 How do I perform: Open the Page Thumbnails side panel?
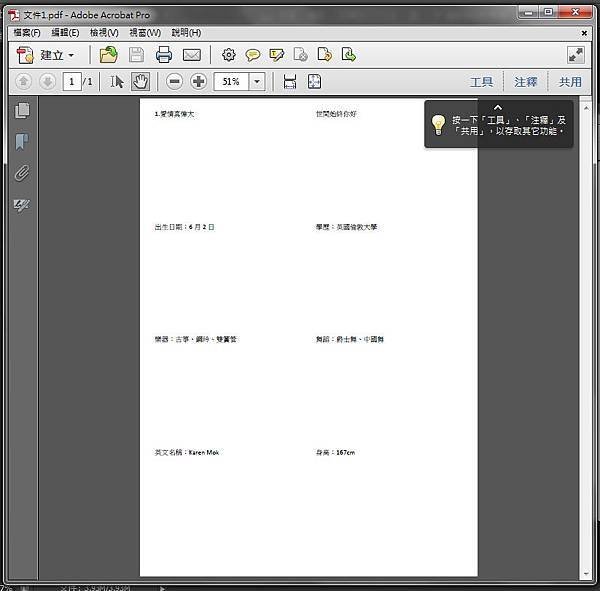pos(22,111)
